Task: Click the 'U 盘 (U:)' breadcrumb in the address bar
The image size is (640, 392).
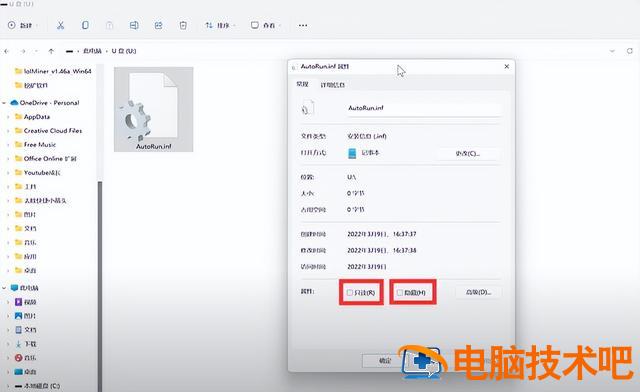Action: (124, 51)
